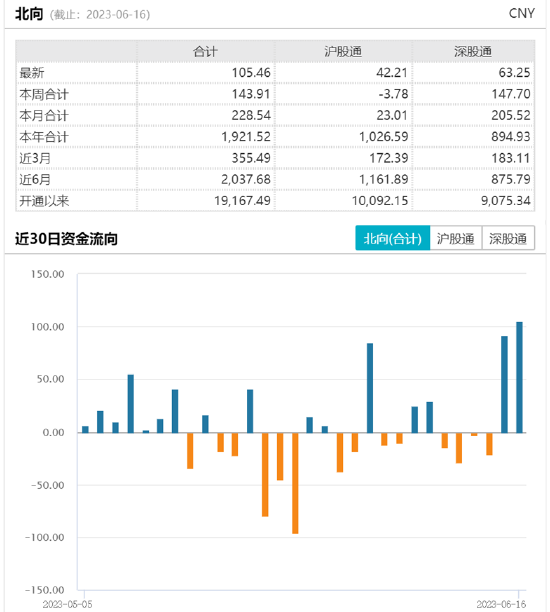Select the 沪股通 chart tab
Image resolution: width=550 pixels, height=612 pixels.
(x=456, y=238)
